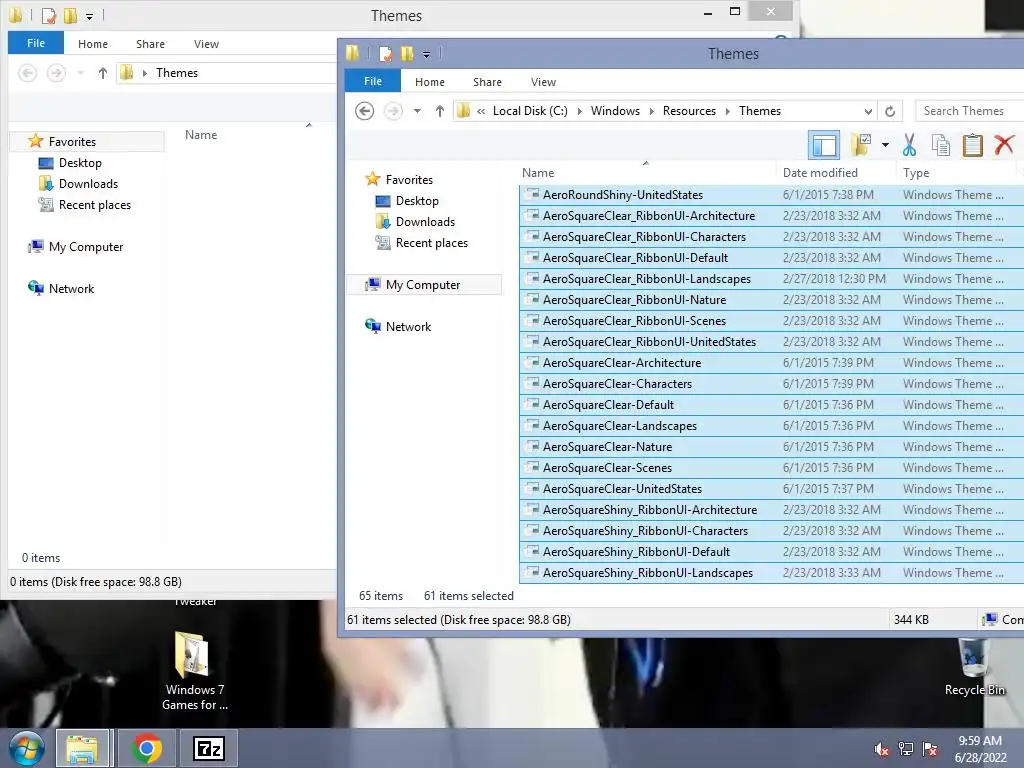Click the red Delete X icon
Viewport: 1024px width, 768px height.
point(1004,144)
